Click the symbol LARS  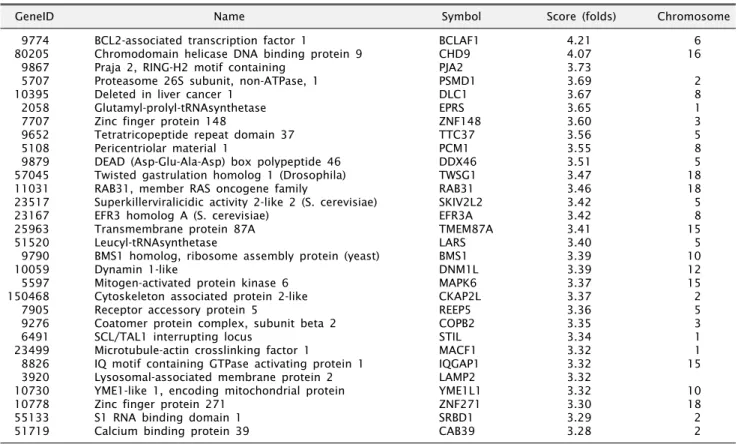click(x=452, y=242)
